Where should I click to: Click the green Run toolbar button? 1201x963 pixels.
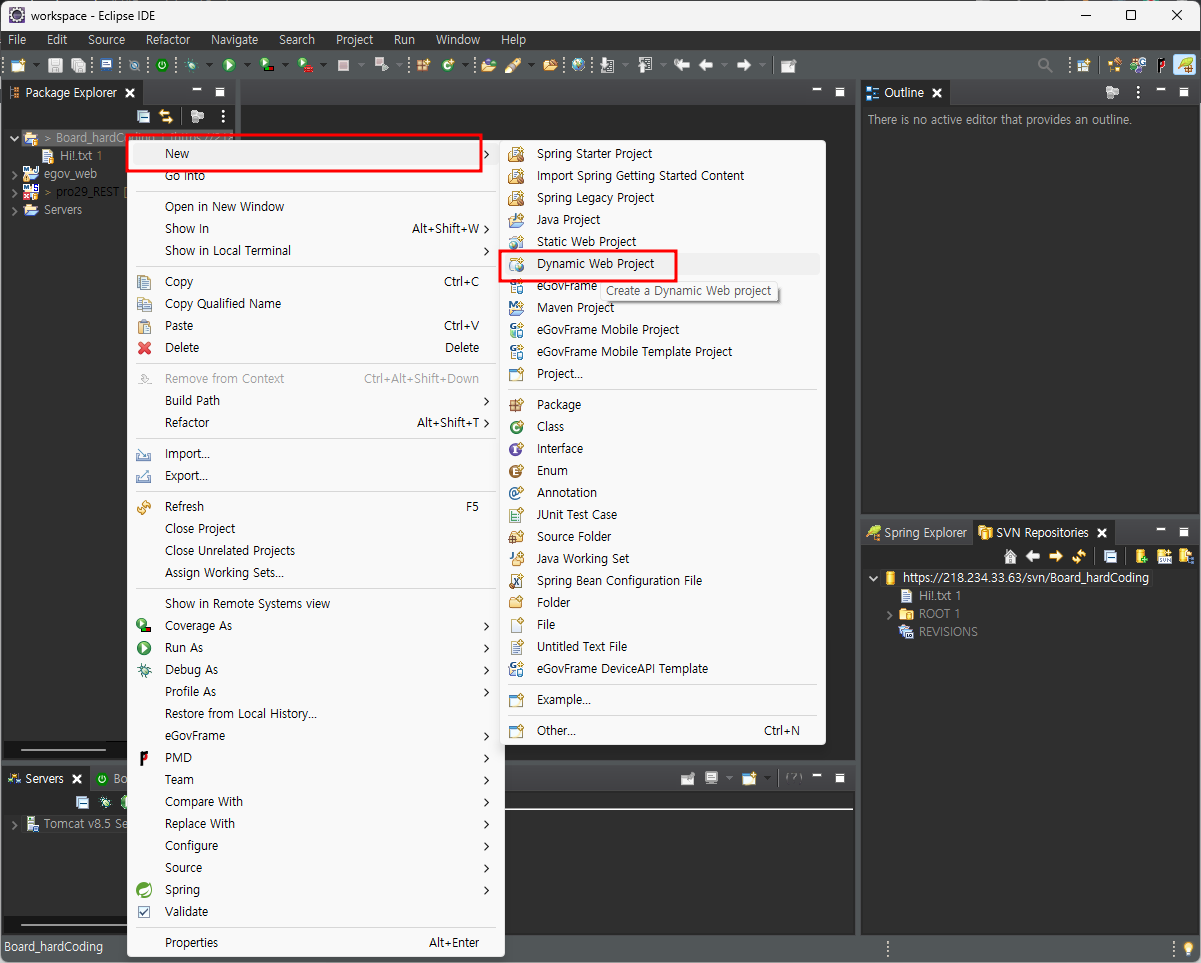pyautogui.click(x=229, y=65)
